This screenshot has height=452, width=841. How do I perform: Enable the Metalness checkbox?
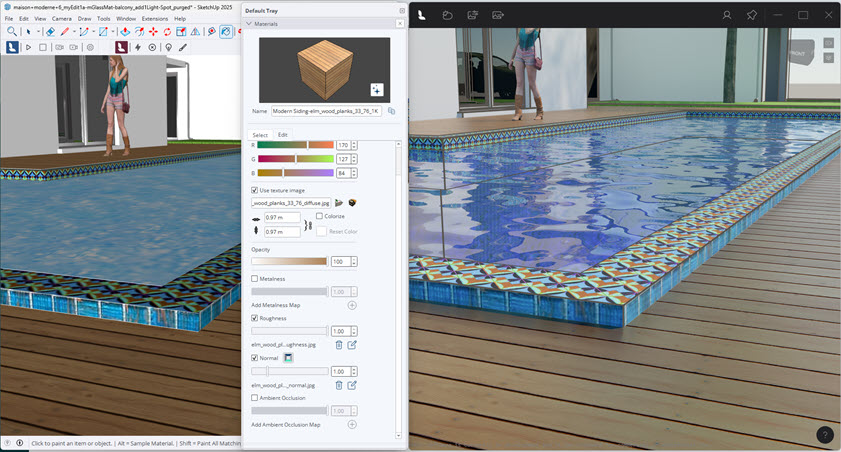point(254,279)
